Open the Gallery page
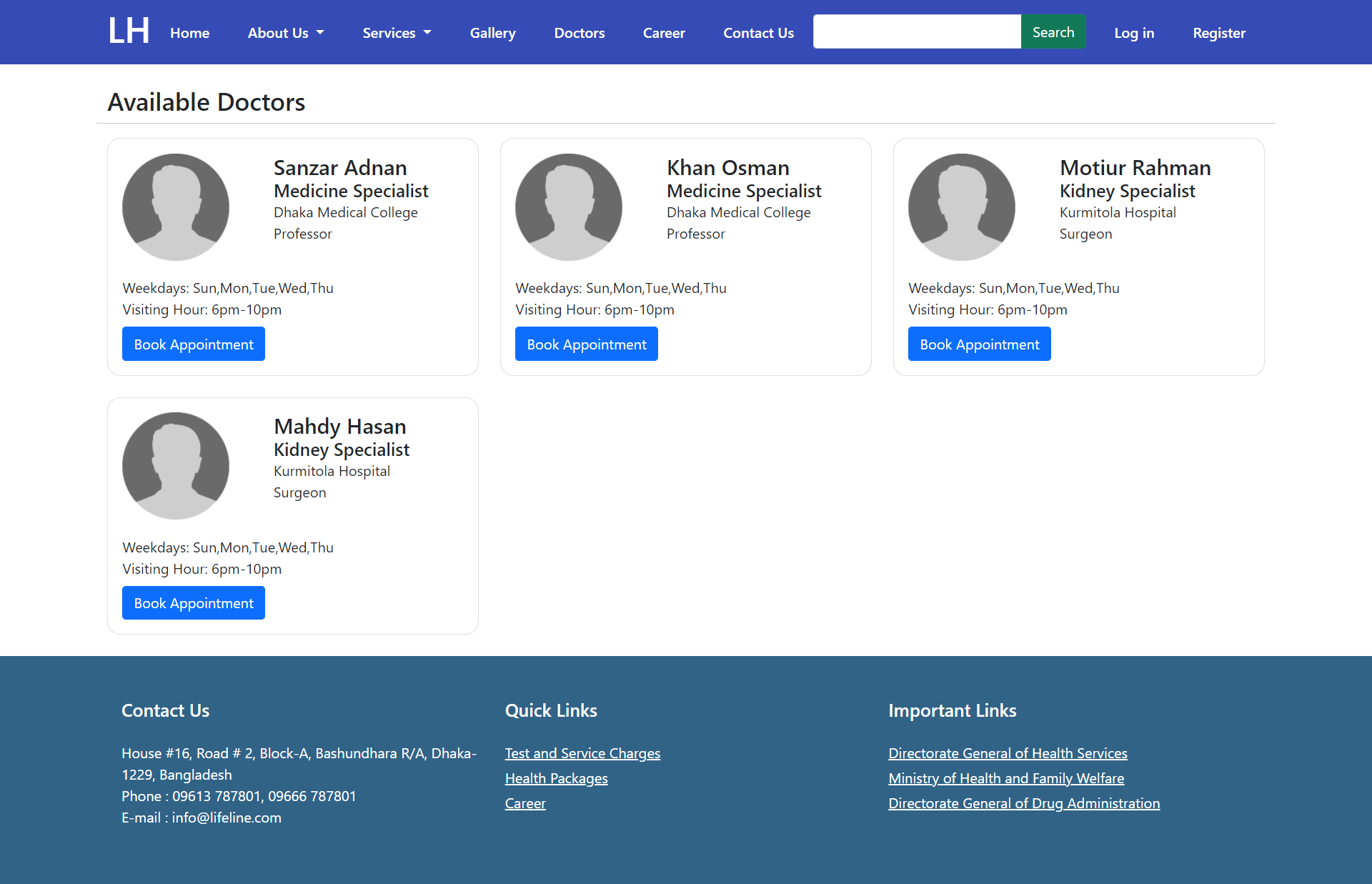Viewport: 1372px width, 884px height. 492,33
